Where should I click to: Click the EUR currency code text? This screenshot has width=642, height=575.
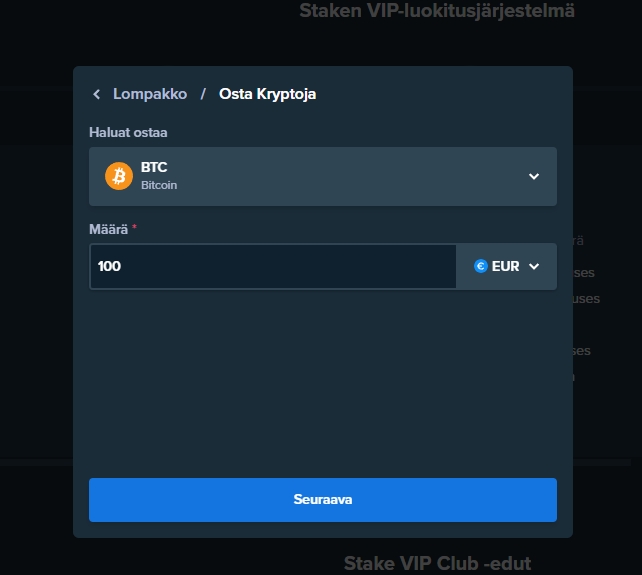[506, 267]
